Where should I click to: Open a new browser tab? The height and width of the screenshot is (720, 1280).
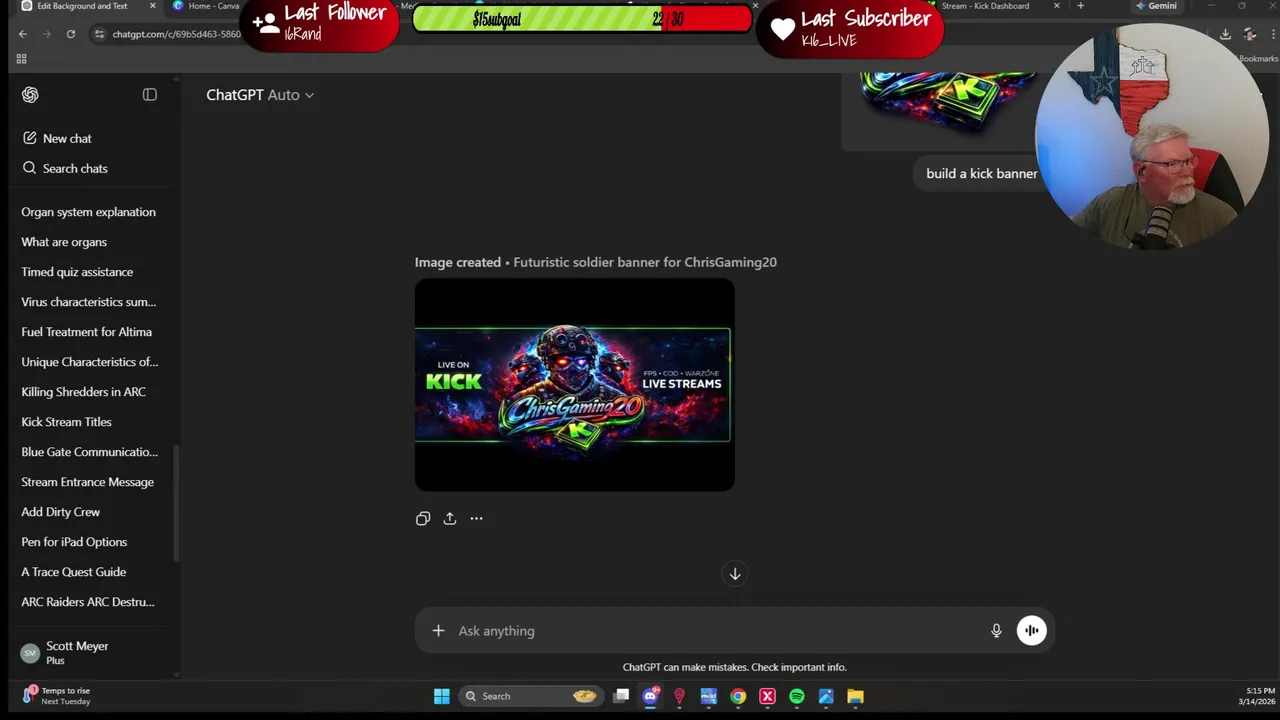click(1080, 6)
